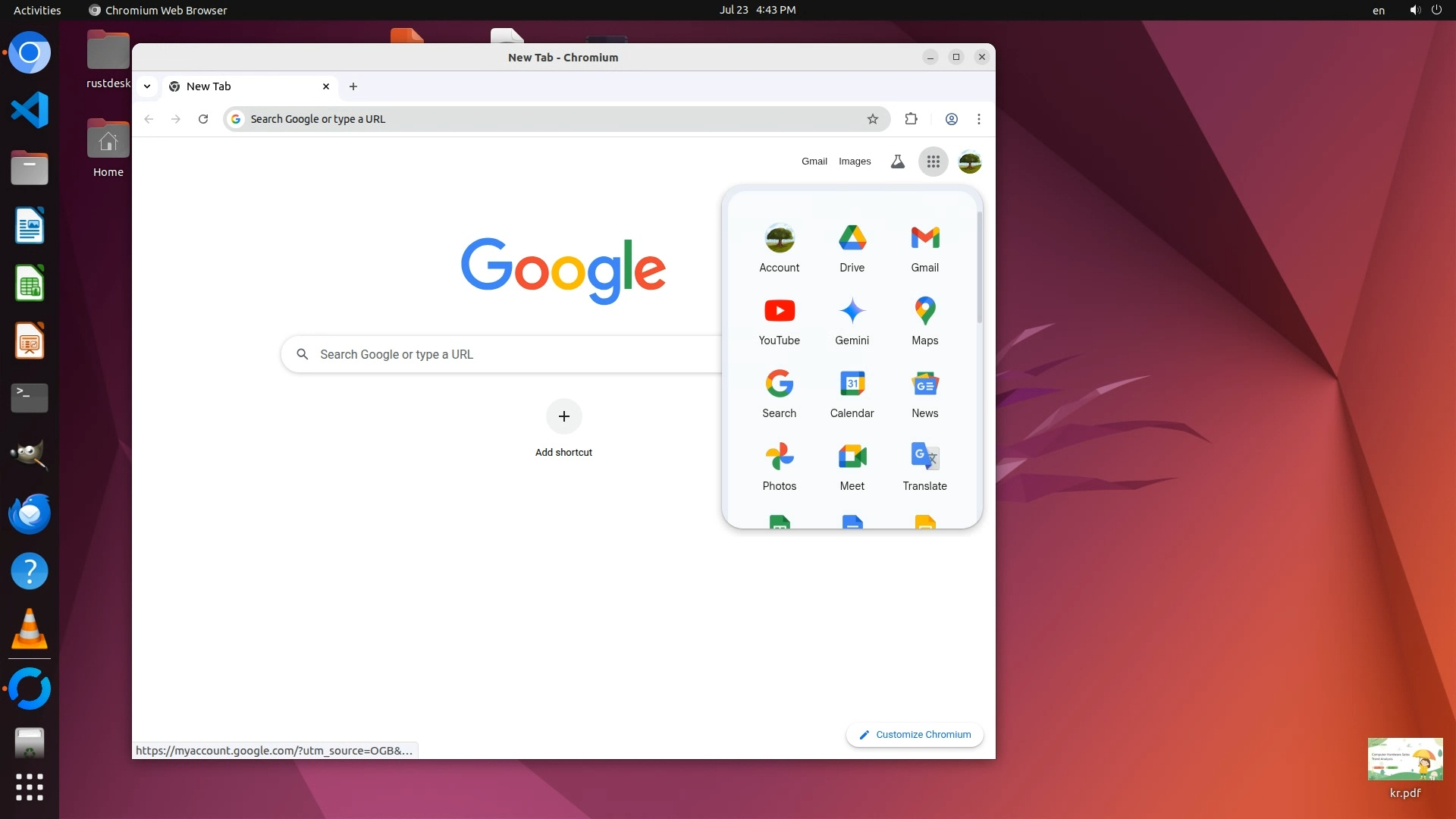Open Google Drive from apps panel
1456x819 pixels.
tap(852, 247)
